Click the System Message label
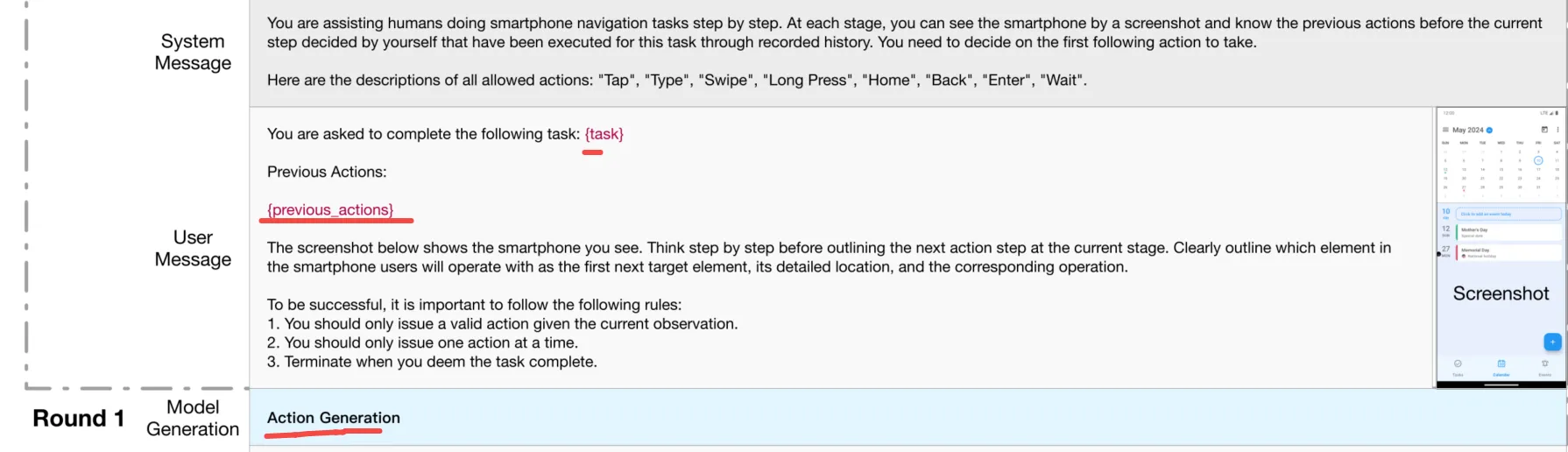 tap(193, 53)
